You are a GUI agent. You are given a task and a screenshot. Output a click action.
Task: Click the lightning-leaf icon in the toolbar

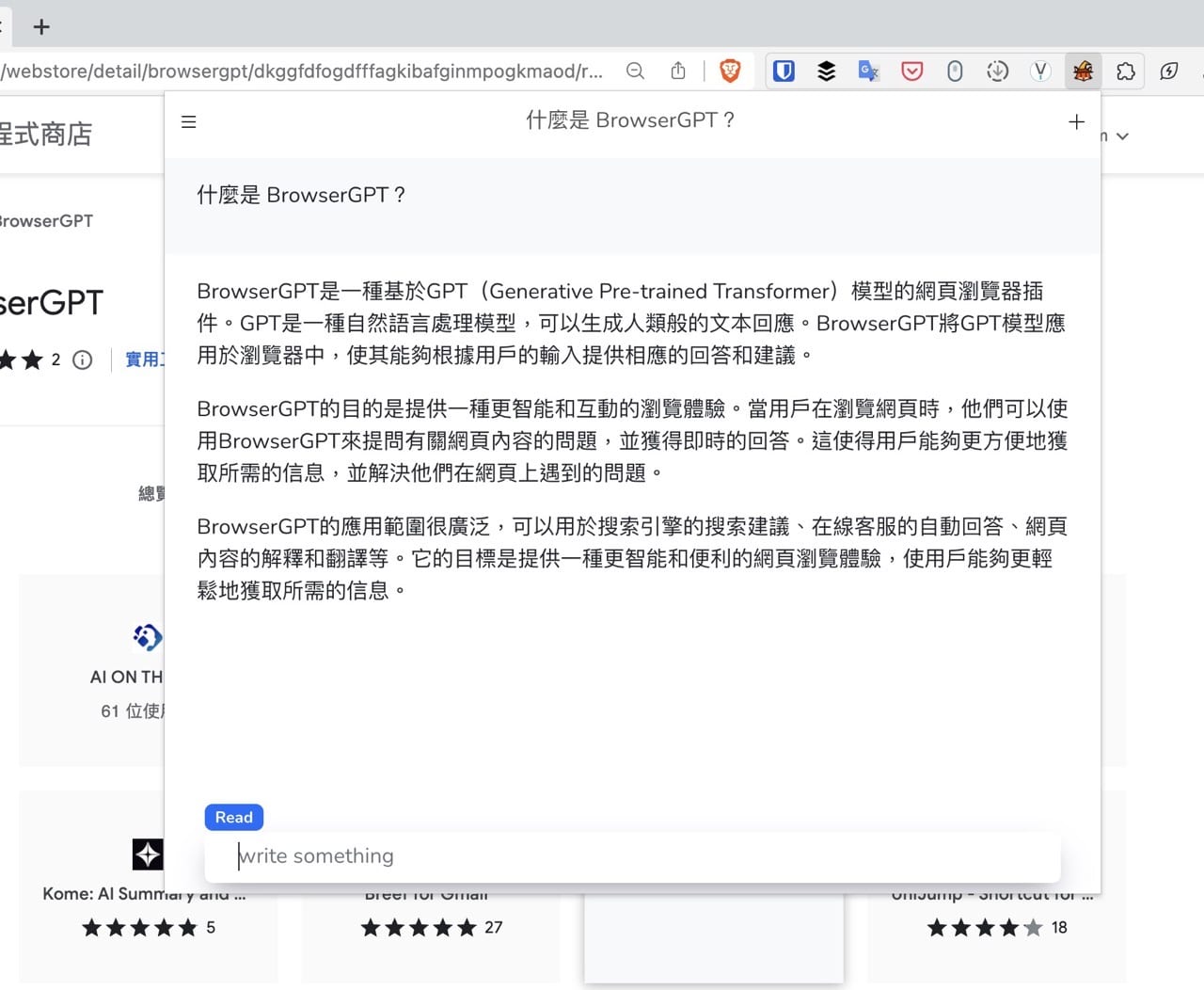pyautogui.click(x=1169, y=71)
